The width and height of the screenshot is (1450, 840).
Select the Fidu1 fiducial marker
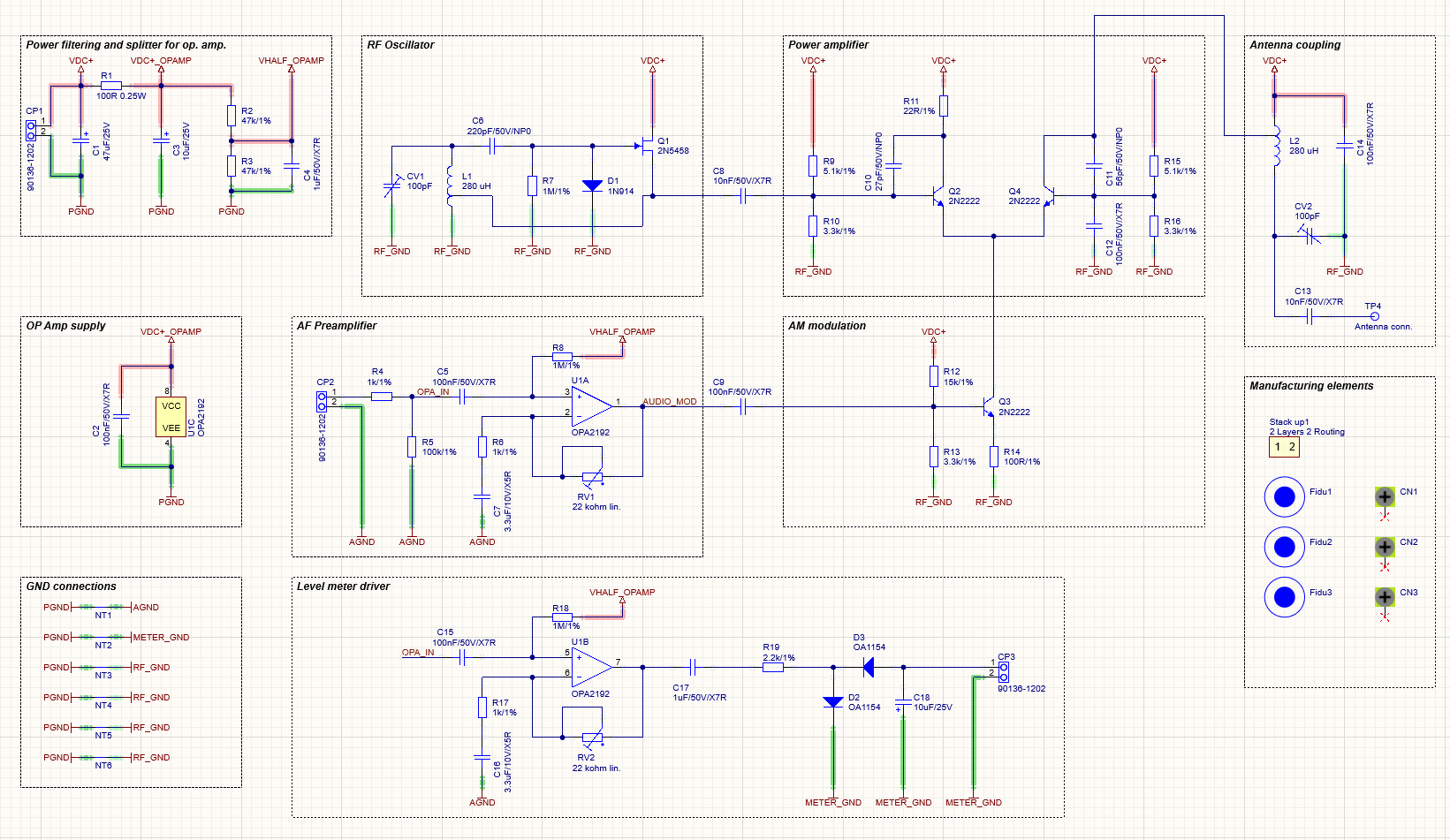click(x=1285, y=497)
